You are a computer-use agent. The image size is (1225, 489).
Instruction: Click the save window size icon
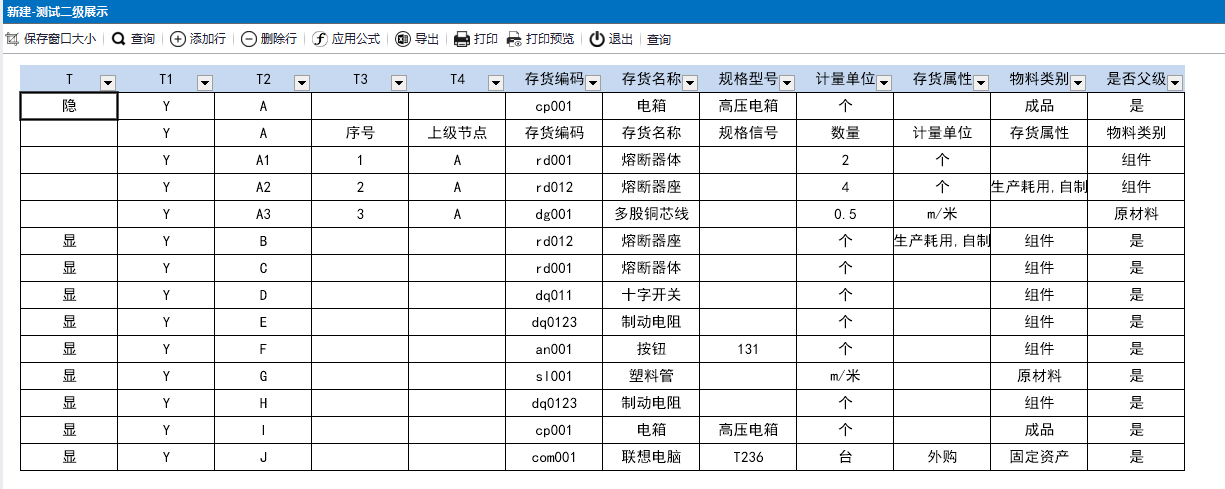(x=13, y=39)
